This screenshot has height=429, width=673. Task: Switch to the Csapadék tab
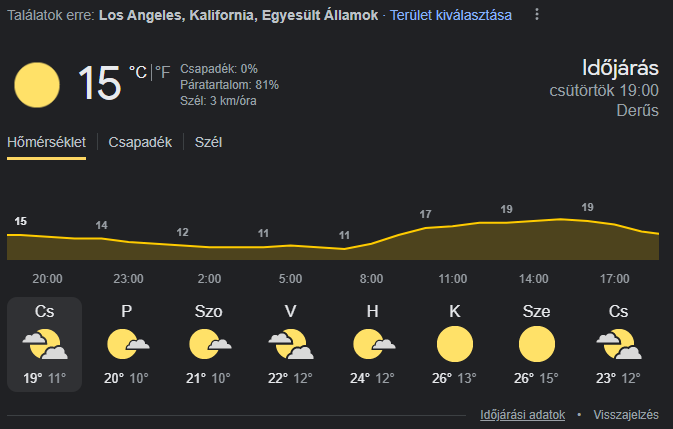pyautogui.click(x=140, y=142)
